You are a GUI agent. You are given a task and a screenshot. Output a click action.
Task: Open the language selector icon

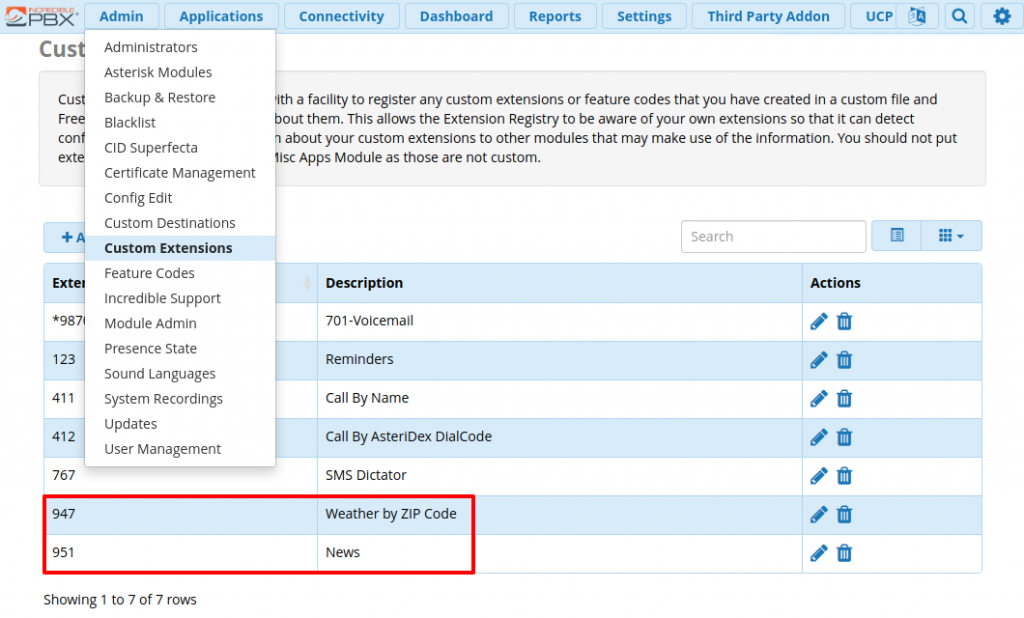[917, 16]
